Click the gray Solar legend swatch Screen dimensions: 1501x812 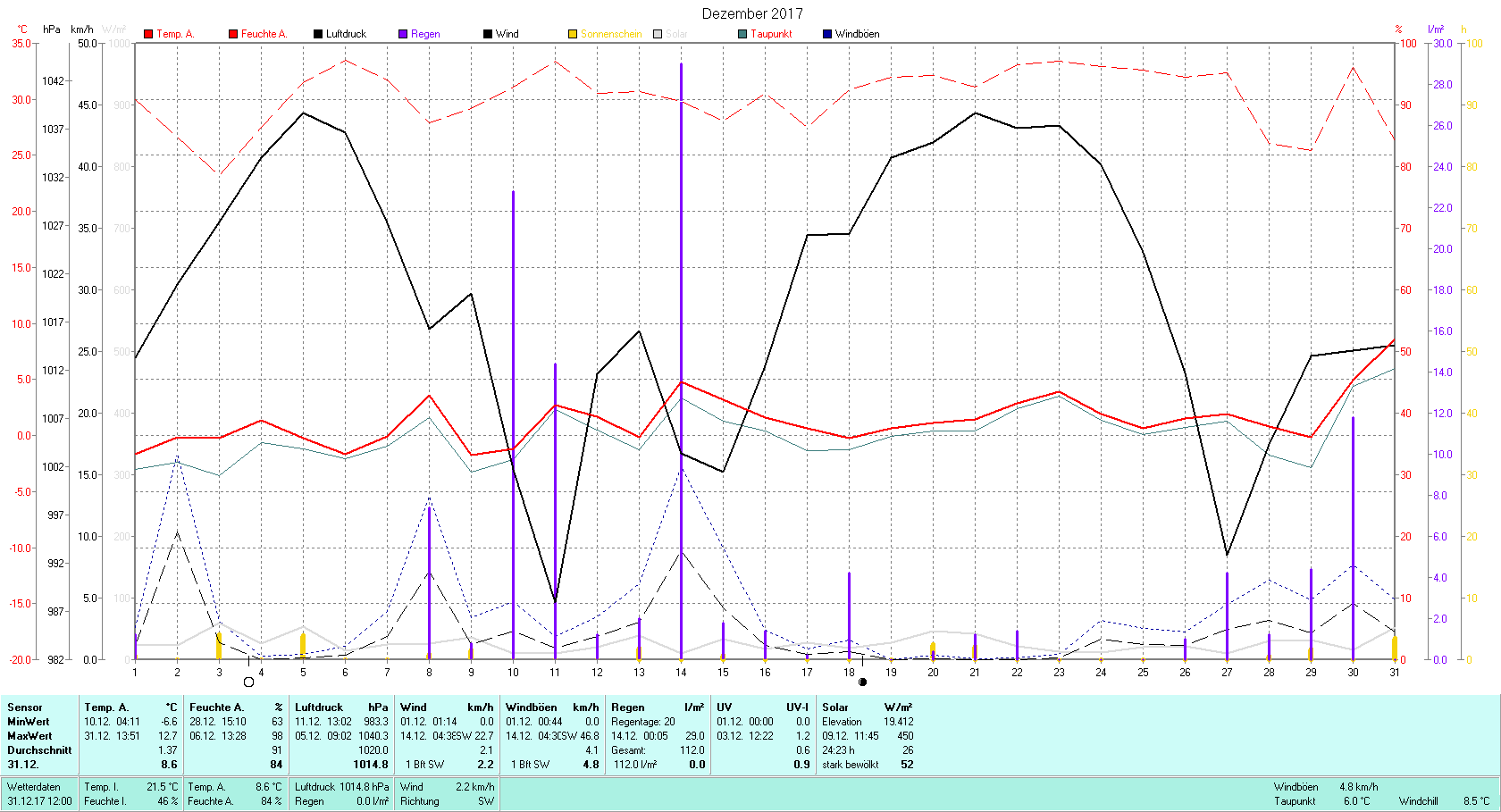[x=658, y=34]
